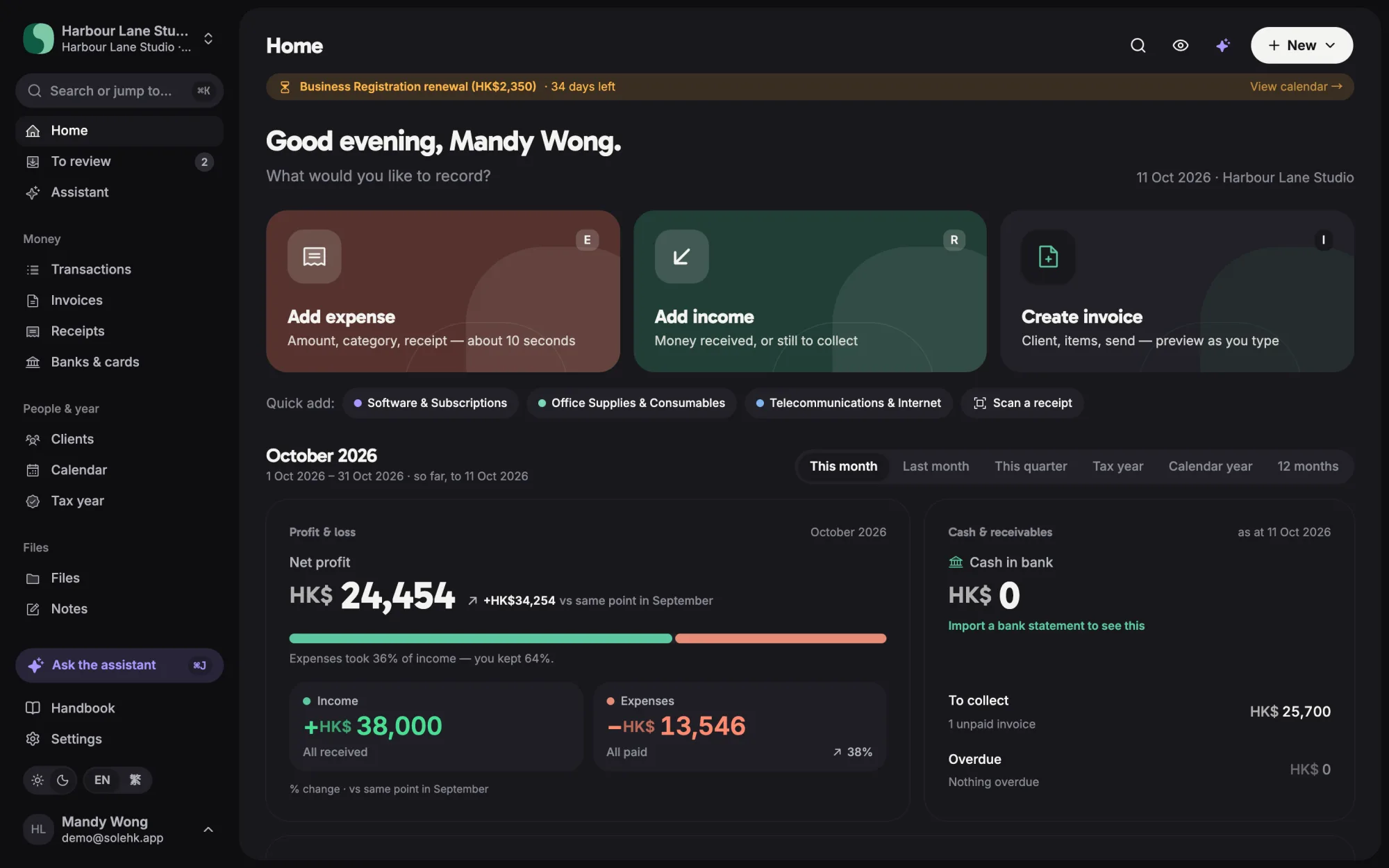Click the search magnifier icon in header

coord(1138,45)
